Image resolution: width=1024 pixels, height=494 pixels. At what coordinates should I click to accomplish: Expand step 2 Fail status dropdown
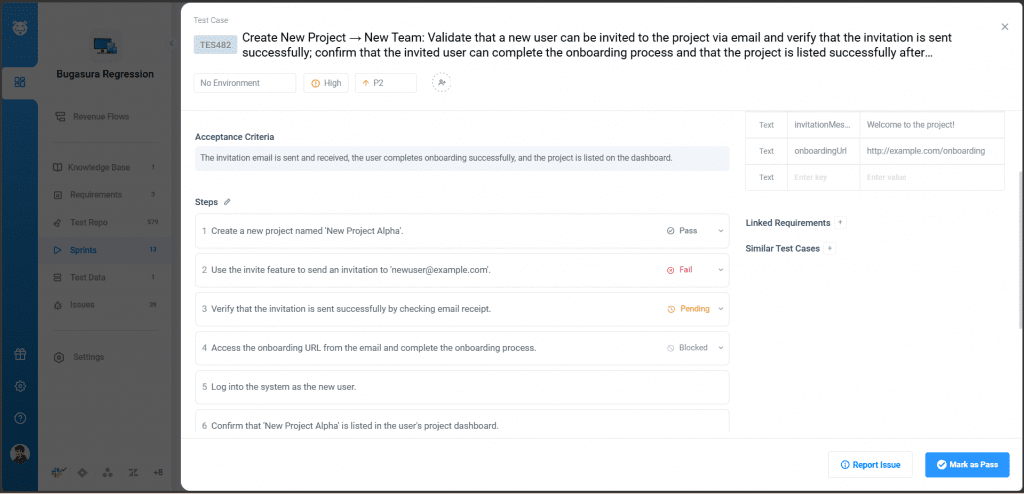click(x=695, y=270)
